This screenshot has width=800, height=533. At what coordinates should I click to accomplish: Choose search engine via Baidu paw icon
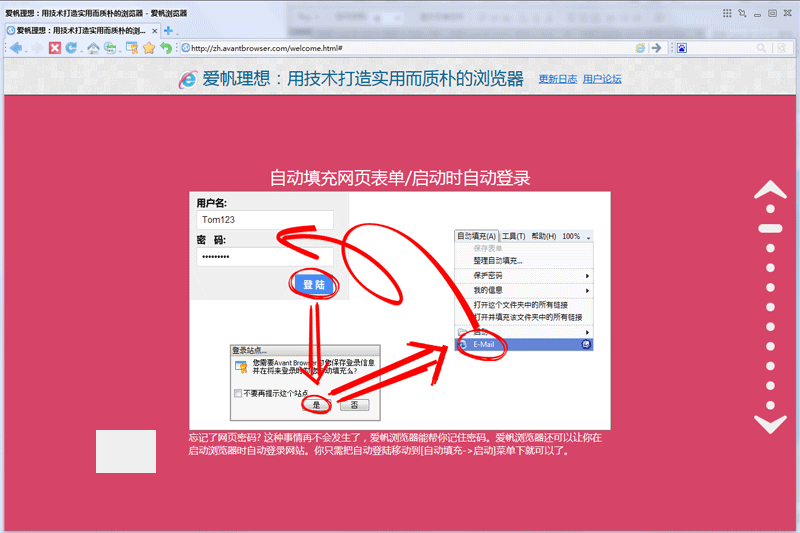pos(682,48)
